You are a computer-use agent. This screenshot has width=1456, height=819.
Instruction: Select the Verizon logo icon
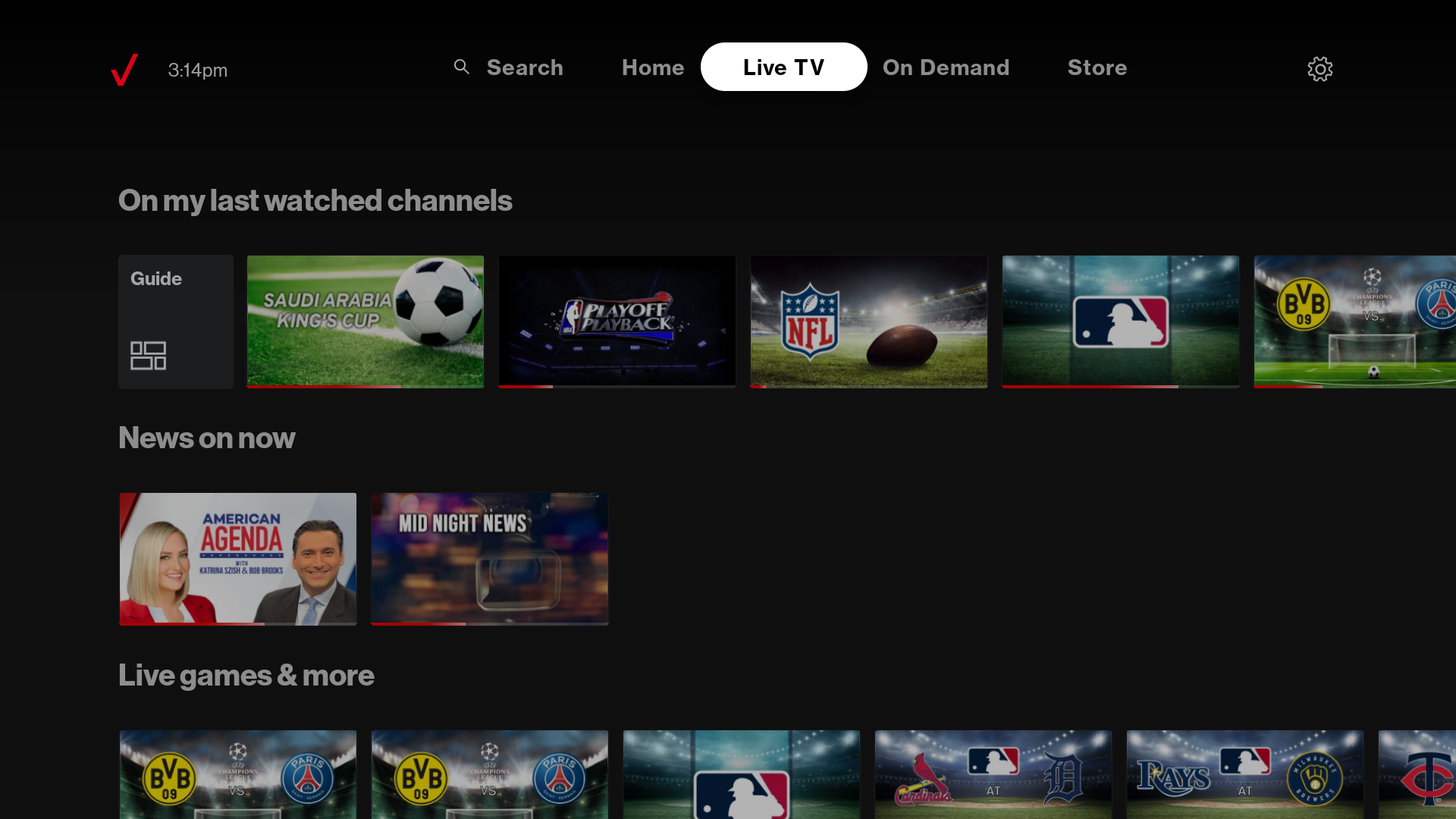(124, 70)
